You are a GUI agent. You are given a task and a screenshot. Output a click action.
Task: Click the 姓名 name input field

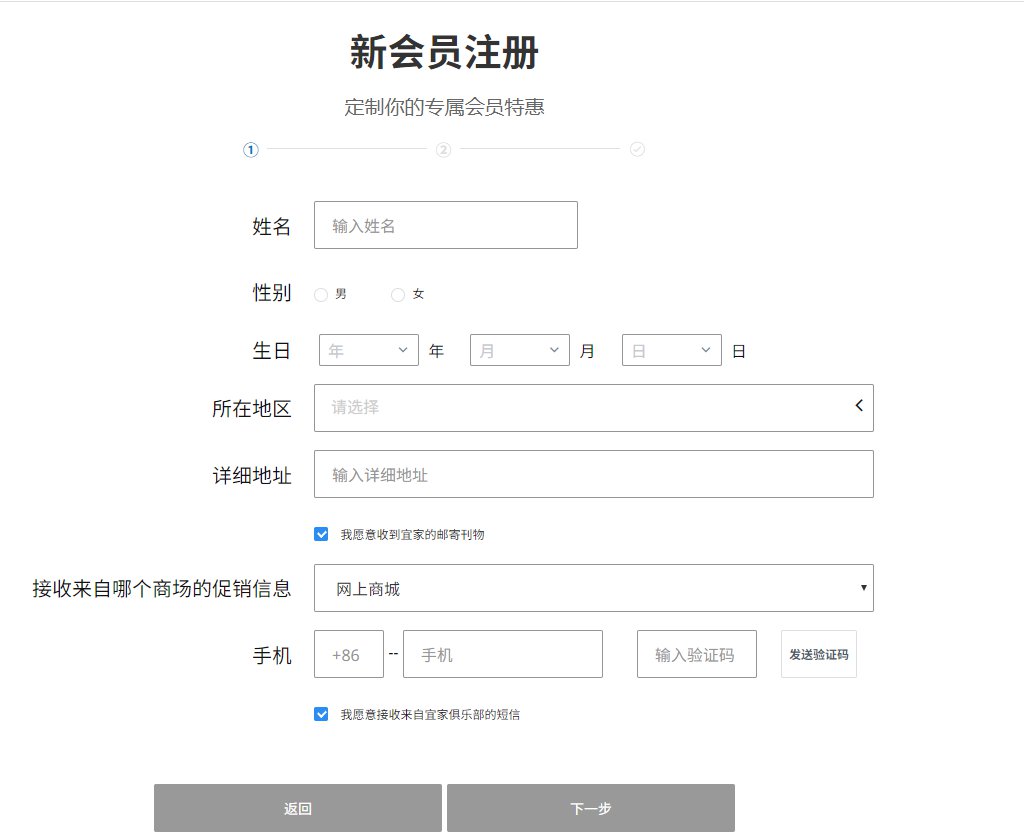[446, 224]
